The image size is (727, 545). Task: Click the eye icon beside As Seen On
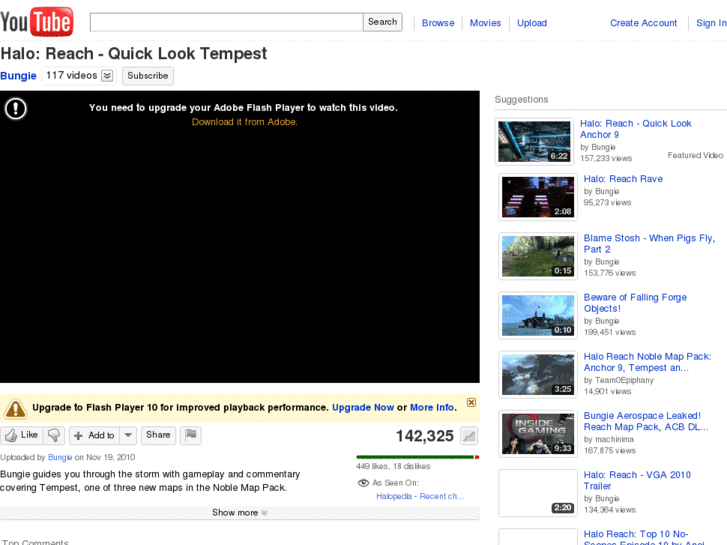364,483
